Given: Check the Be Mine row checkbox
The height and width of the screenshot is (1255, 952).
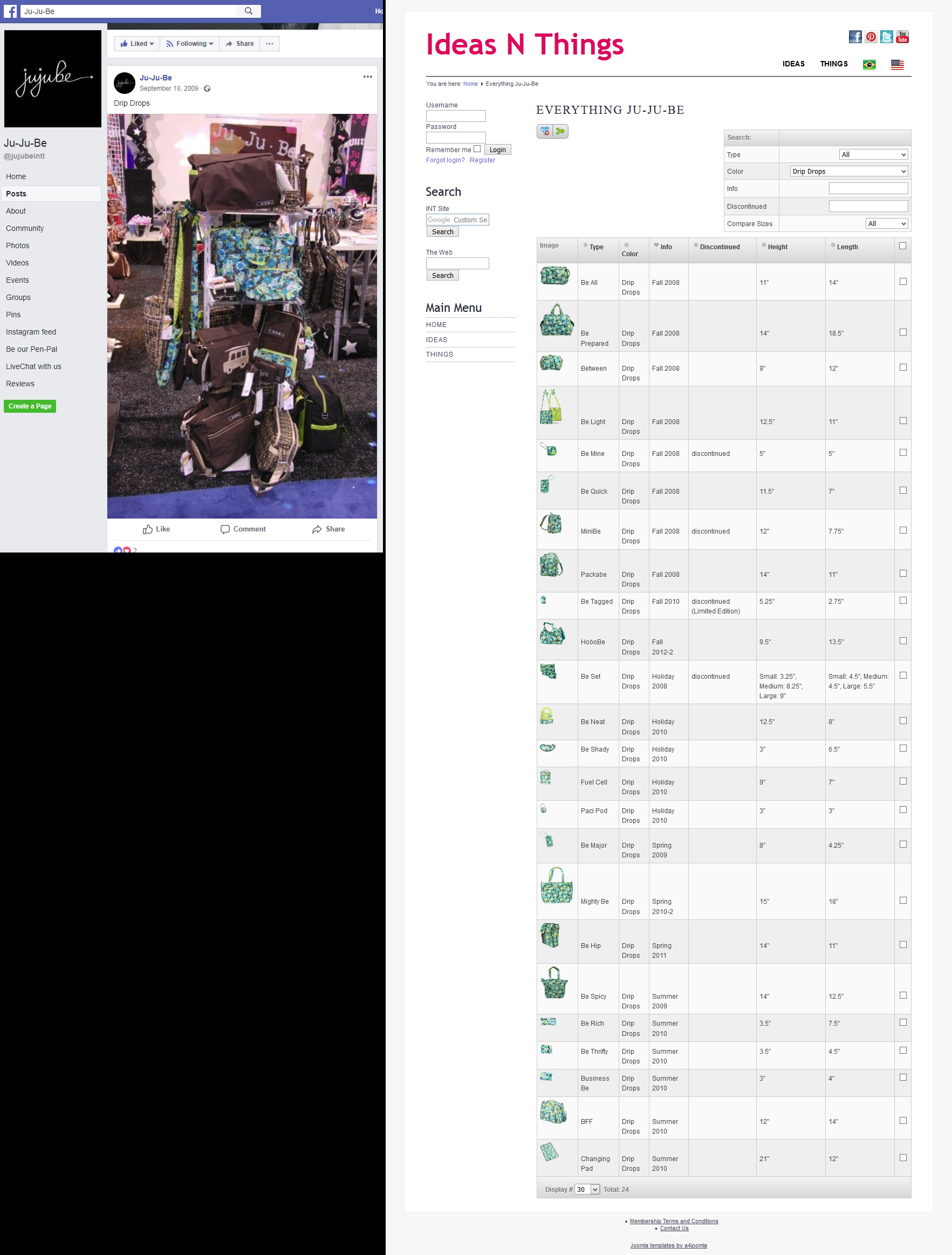Looking at the screenshot, I should pos(903,452).
